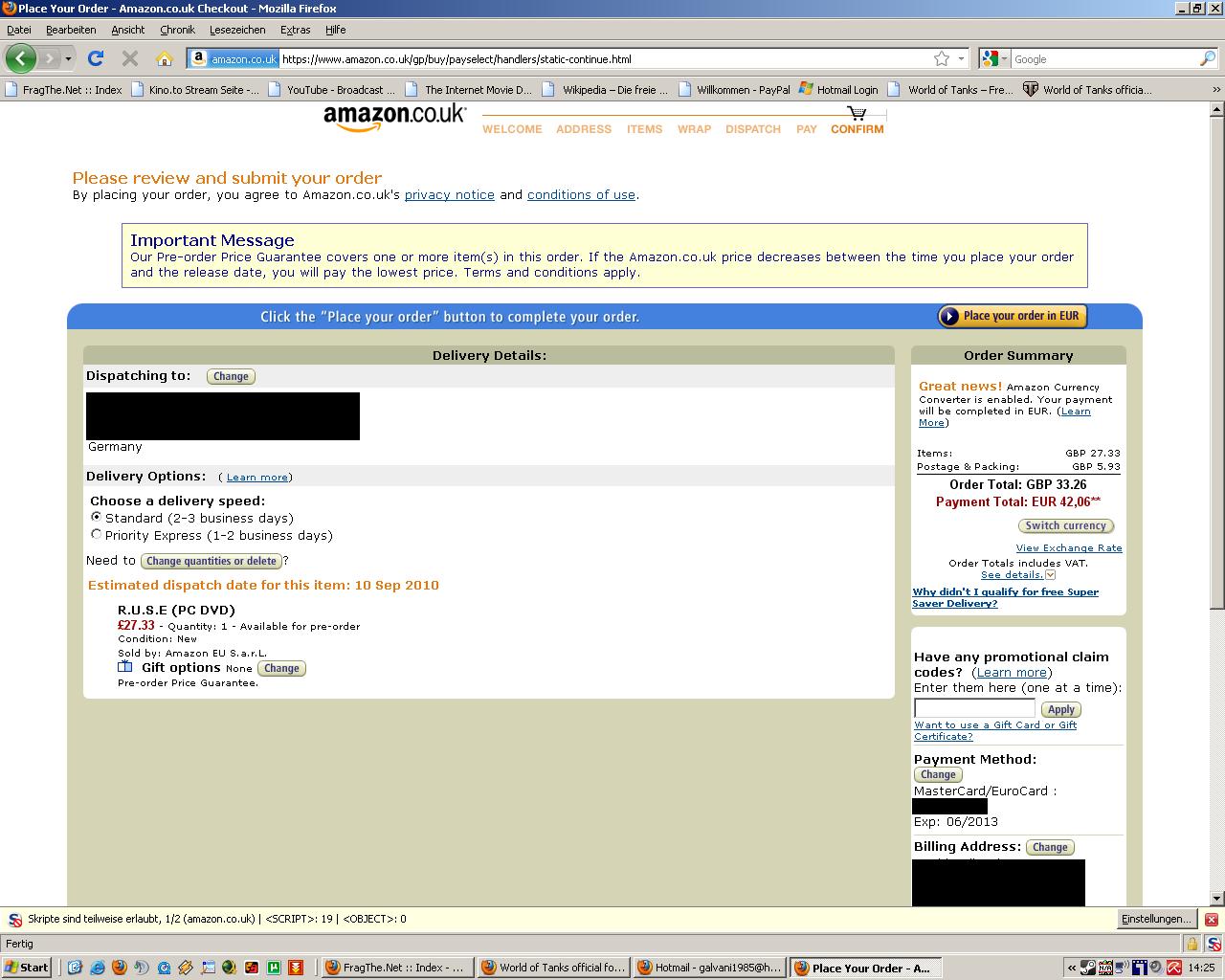Switch to World of Tanks taskbar window
The image size is (1225, 980).
(x=554, y=968)
